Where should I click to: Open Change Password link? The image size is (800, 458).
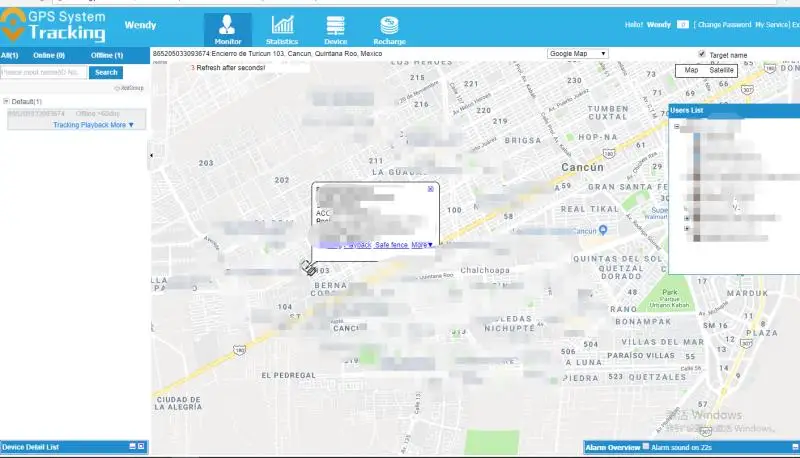pos(724,24)
